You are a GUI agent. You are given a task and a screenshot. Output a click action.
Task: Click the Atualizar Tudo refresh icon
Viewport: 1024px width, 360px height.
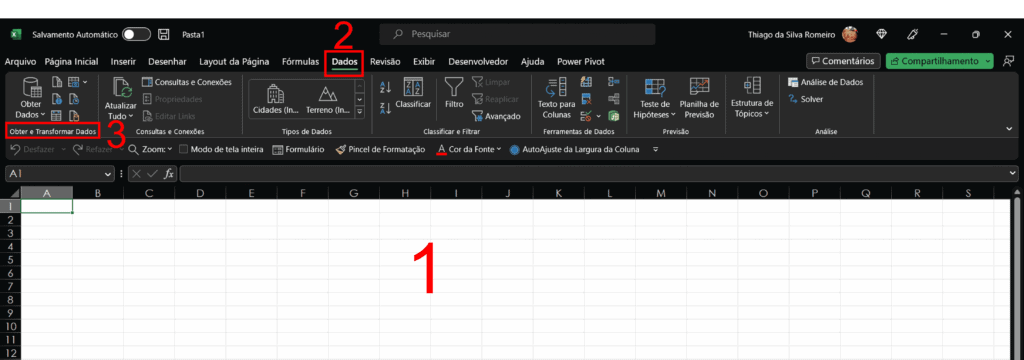coord(122,87)
